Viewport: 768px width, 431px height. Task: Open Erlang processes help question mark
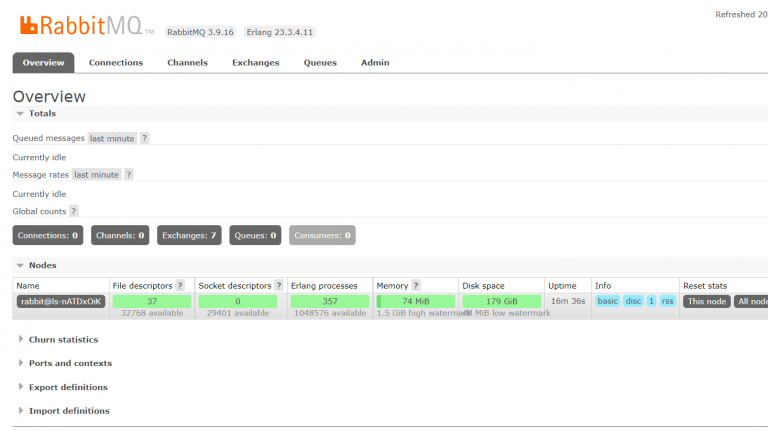[361, 286]
